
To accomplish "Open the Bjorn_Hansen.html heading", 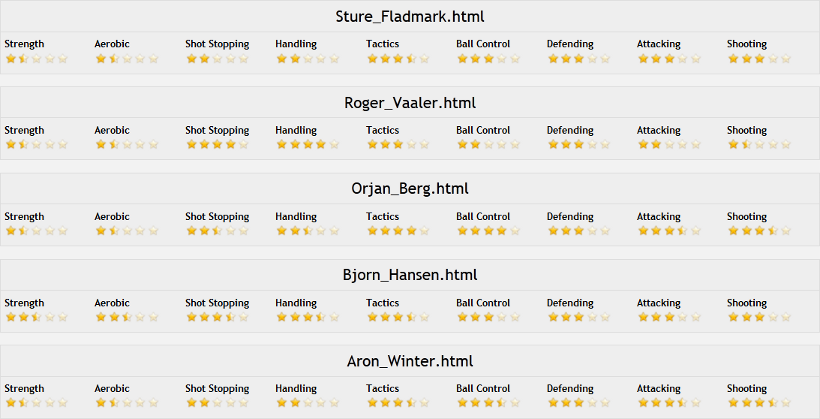I will 410,275.
